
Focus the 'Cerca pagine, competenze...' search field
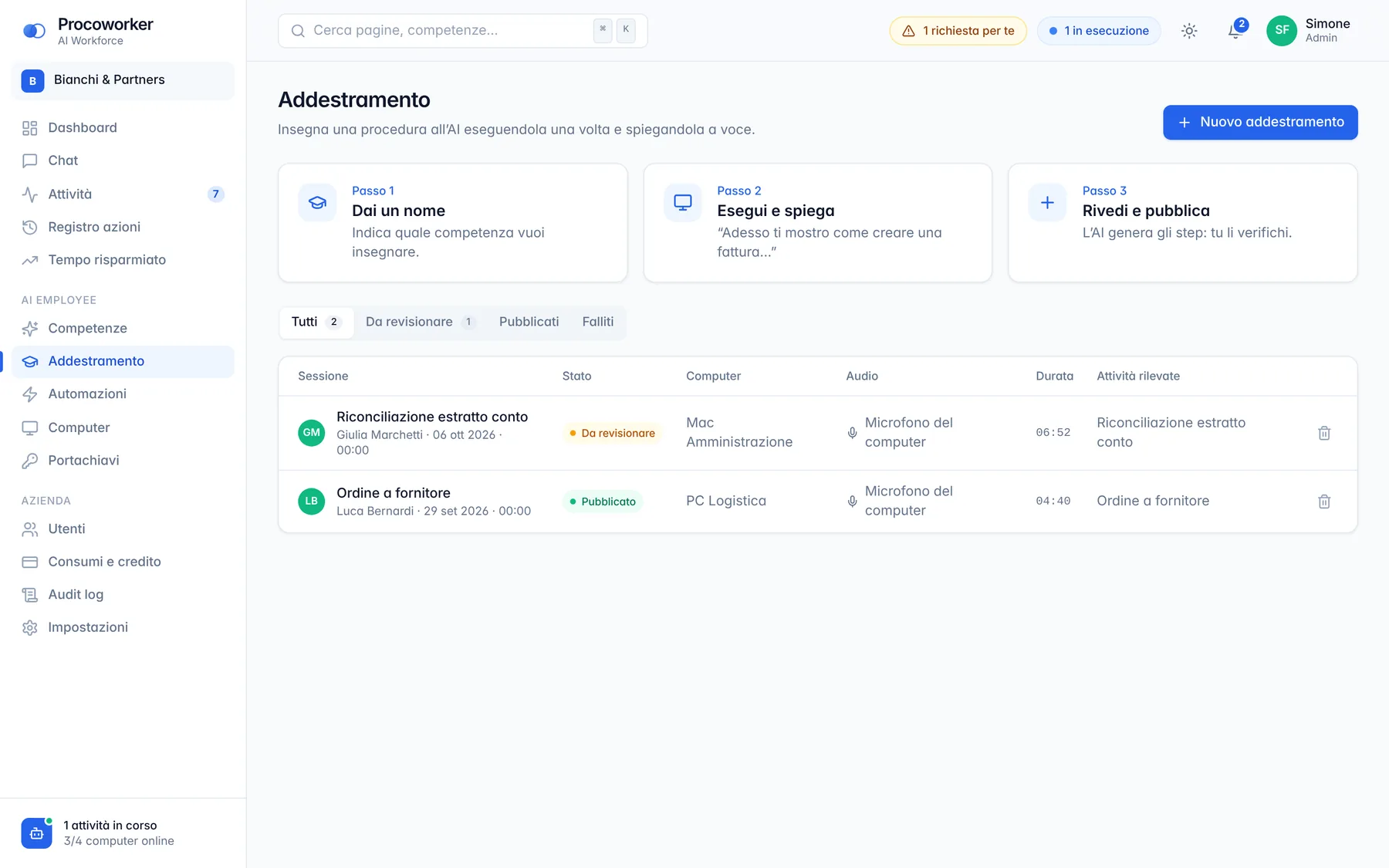tap(462, 31)
